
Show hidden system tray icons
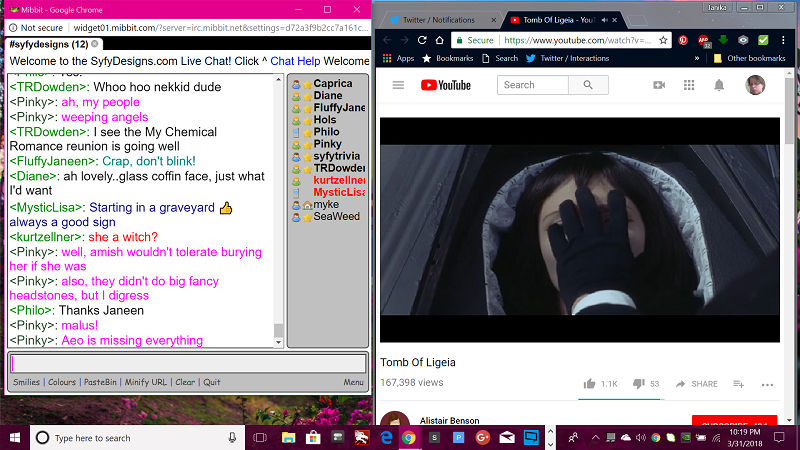[595, 438]
